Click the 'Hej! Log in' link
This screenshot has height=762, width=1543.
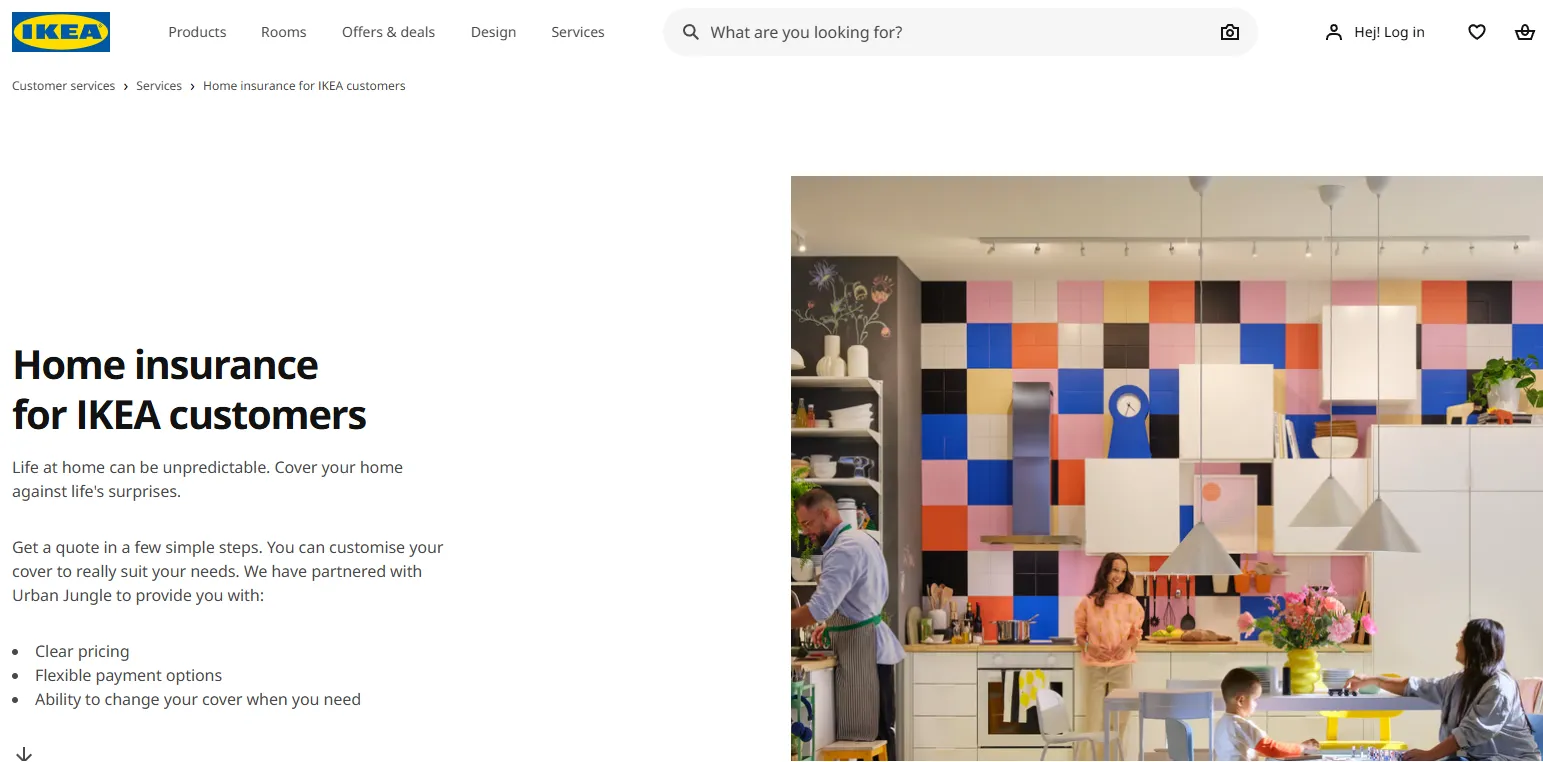coord(1389,32)
